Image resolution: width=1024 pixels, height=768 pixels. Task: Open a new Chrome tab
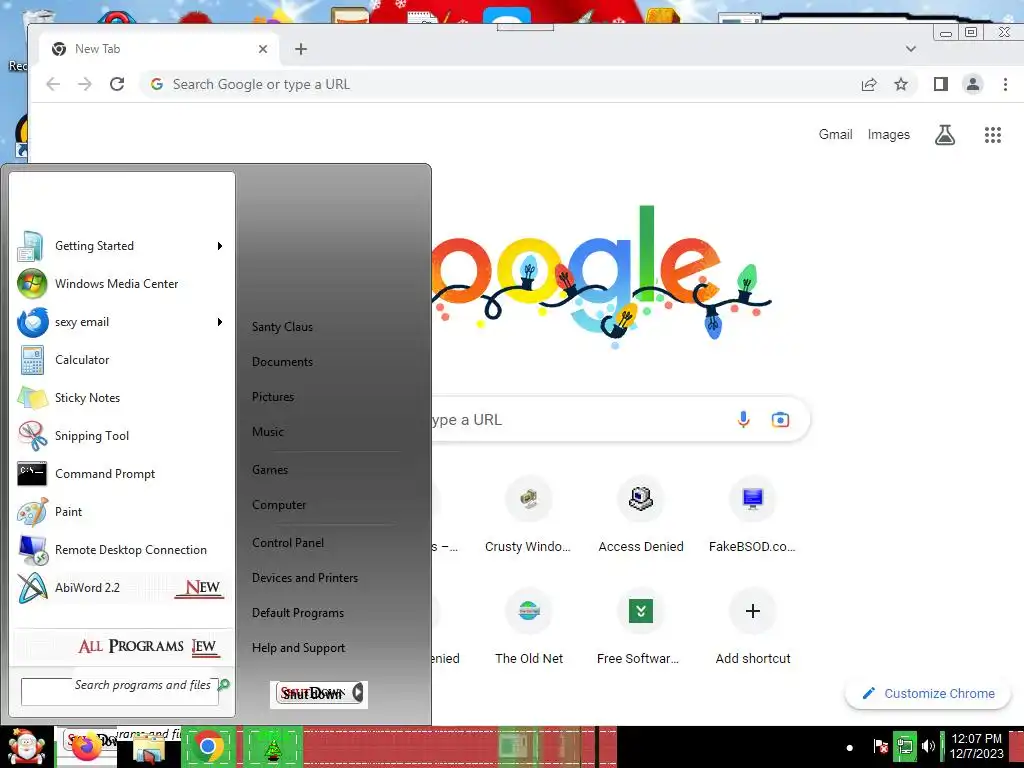point(300,49)
